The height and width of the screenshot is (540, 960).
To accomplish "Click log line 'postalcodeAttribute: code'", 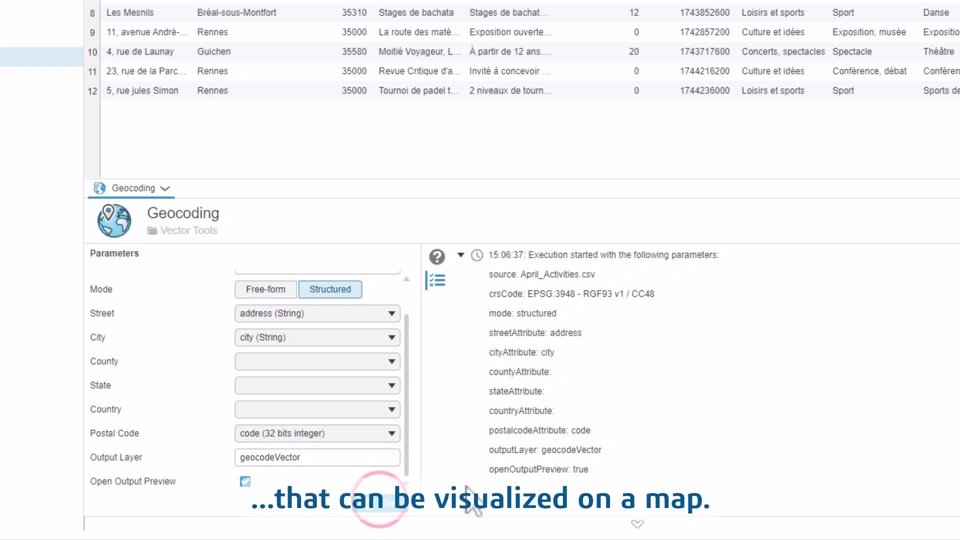I will (x=539, y=430).
